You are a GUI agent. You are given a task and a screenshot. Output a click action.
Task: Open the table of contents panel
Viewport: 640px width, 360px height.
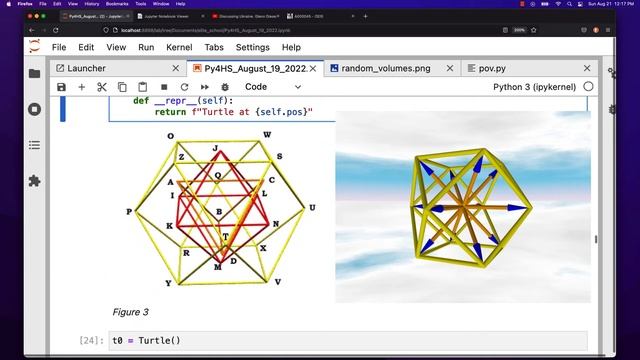[x=35, y=145]
